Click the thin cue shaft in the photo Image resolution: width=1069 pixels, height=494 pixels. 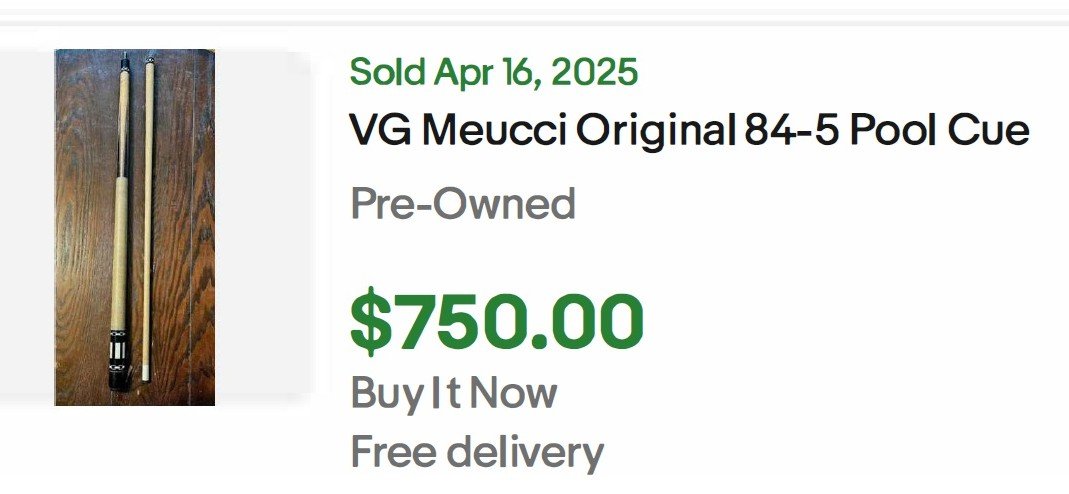coord(147,218)
